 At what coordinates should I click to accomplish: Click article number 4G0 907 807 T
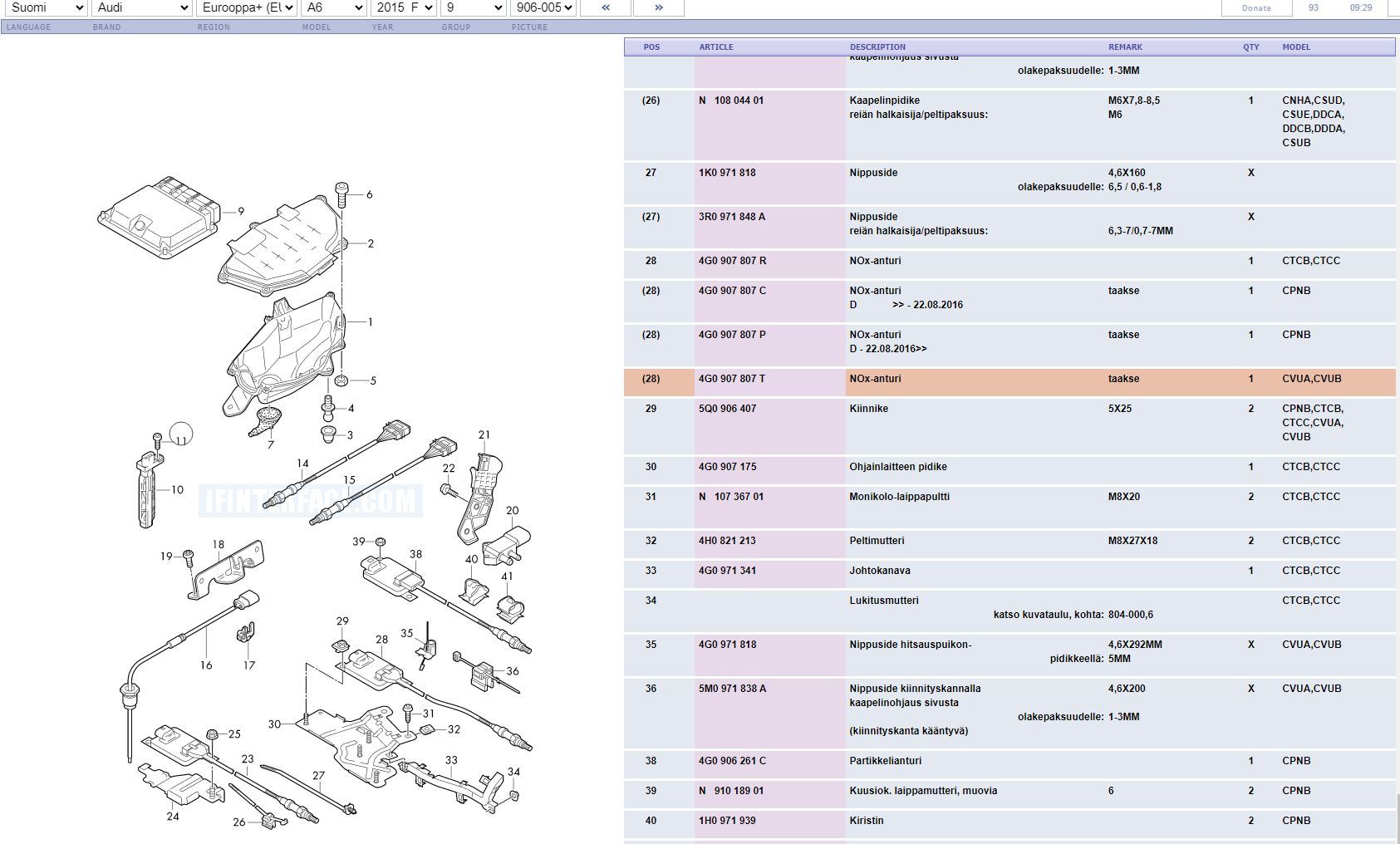pos(732,379)
